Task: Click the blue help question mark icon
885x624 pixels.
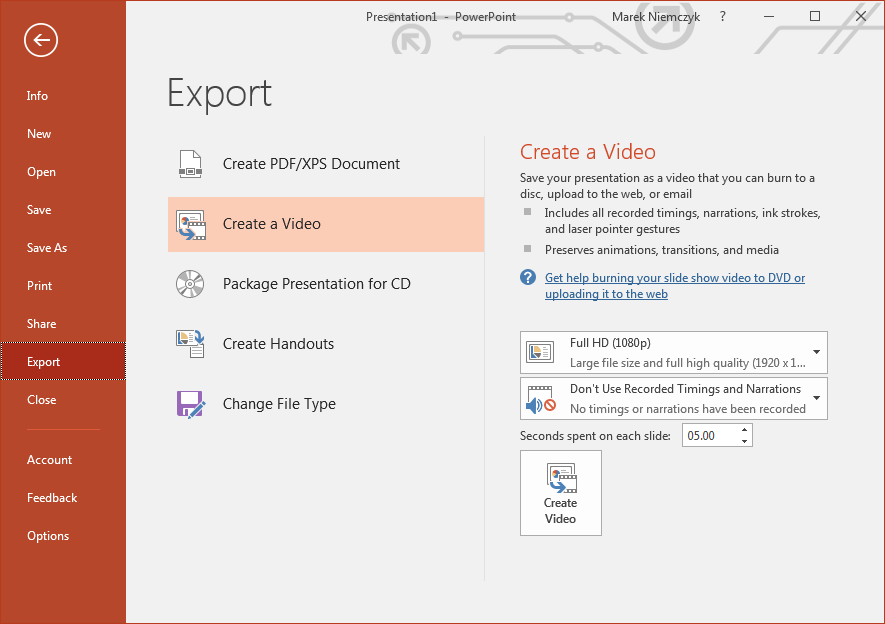Action: coord(528,277)
